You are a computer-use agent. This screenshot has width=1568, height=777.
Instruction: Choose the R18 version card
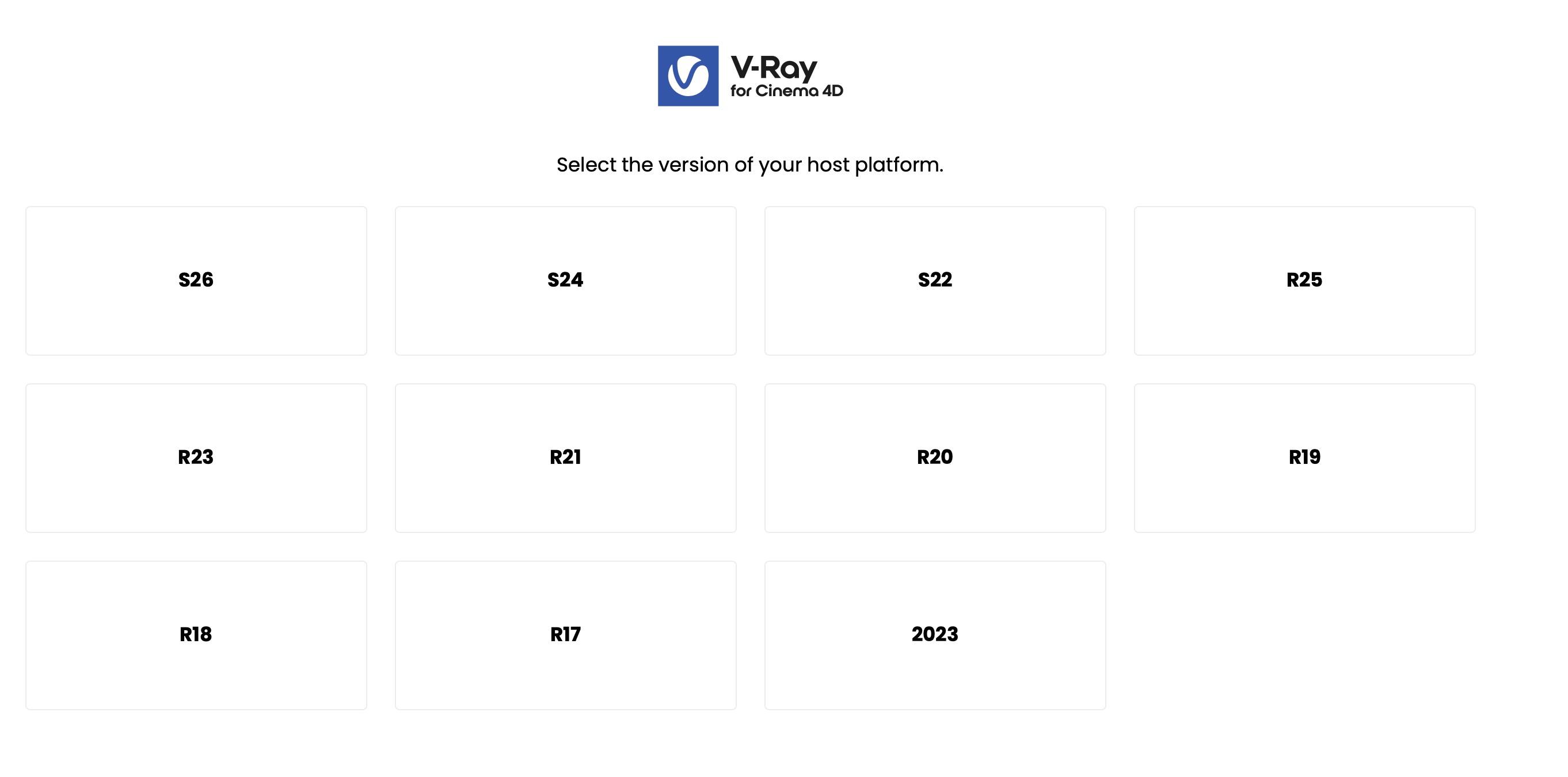196,635
